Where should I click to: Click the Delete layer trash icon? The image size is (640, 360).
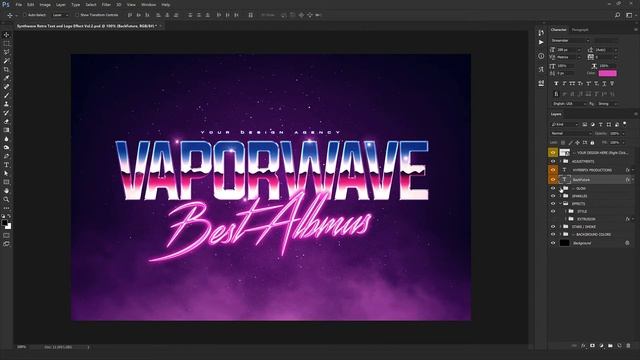point(628,346)
